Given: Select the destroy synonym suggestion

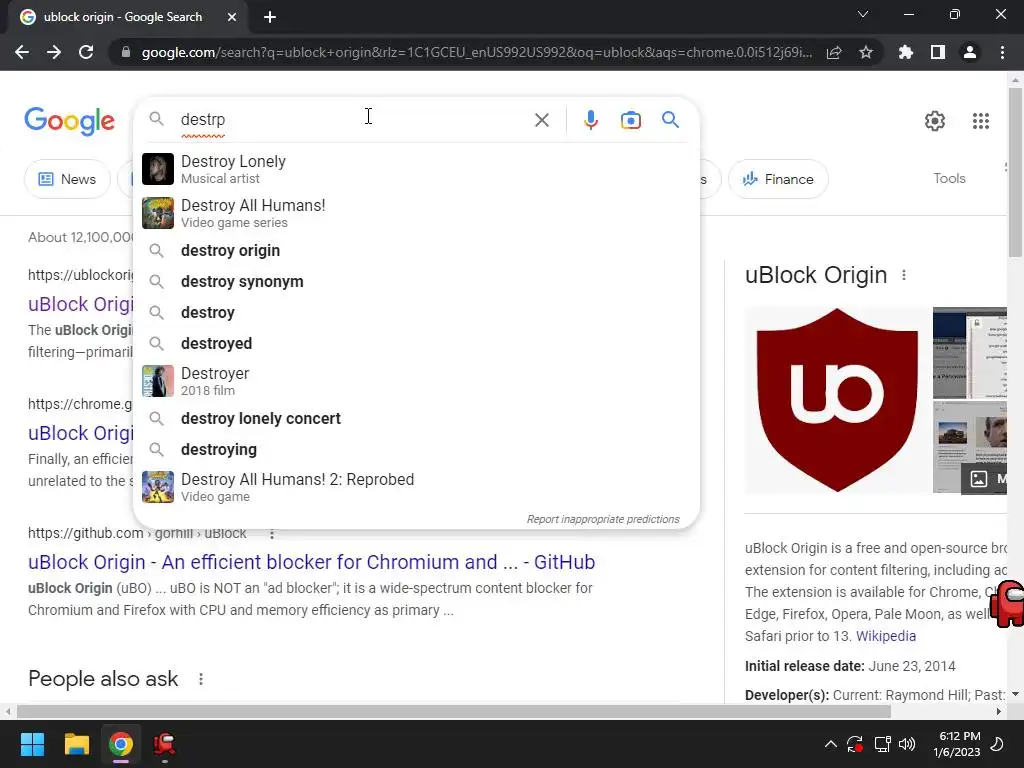Looking at the screenshot, I should 416,281.
